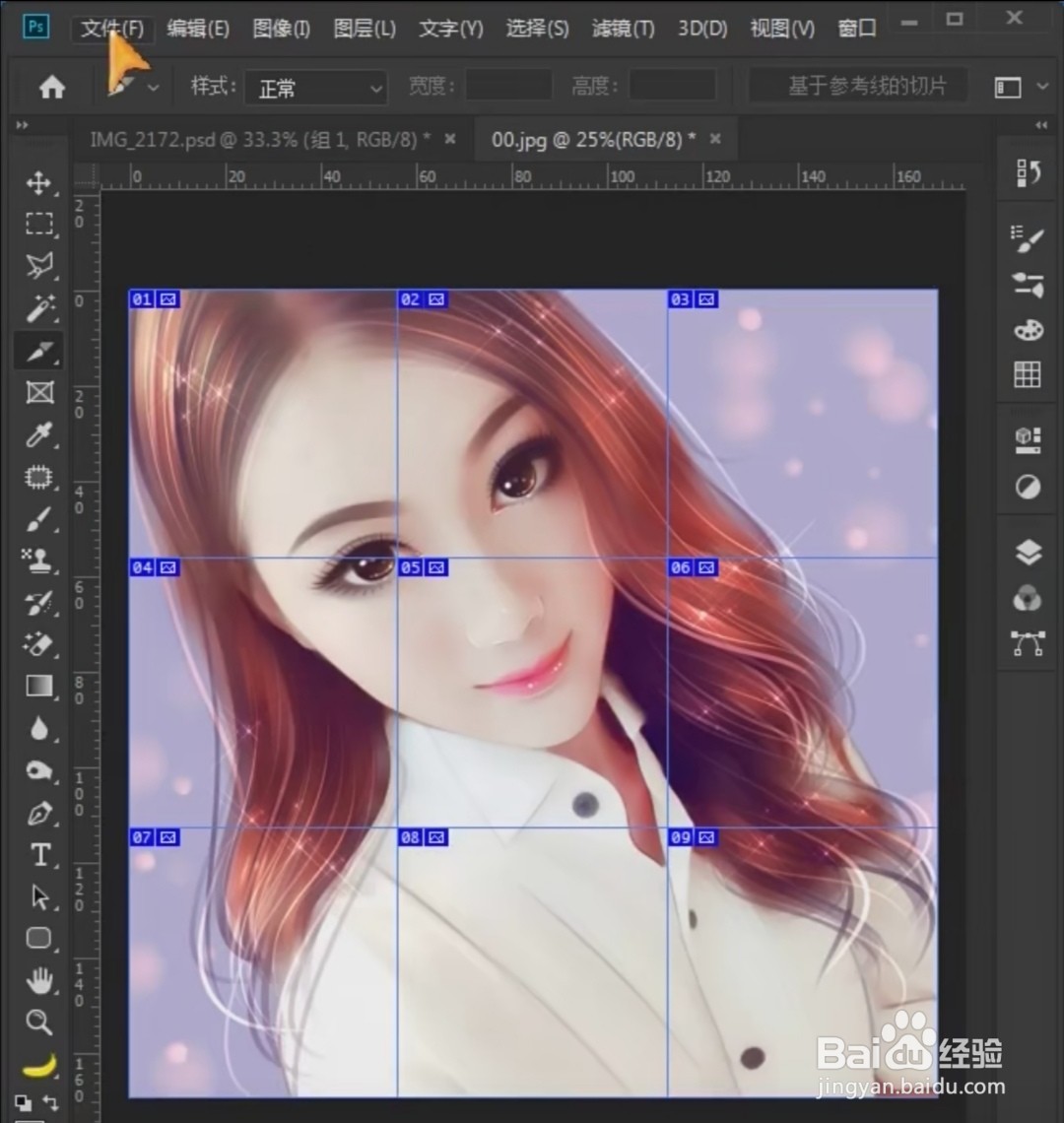Viewport: 1064px width, 1123px height.
Task: Open the 编辑(E) menu
Action: click(198, 29)
